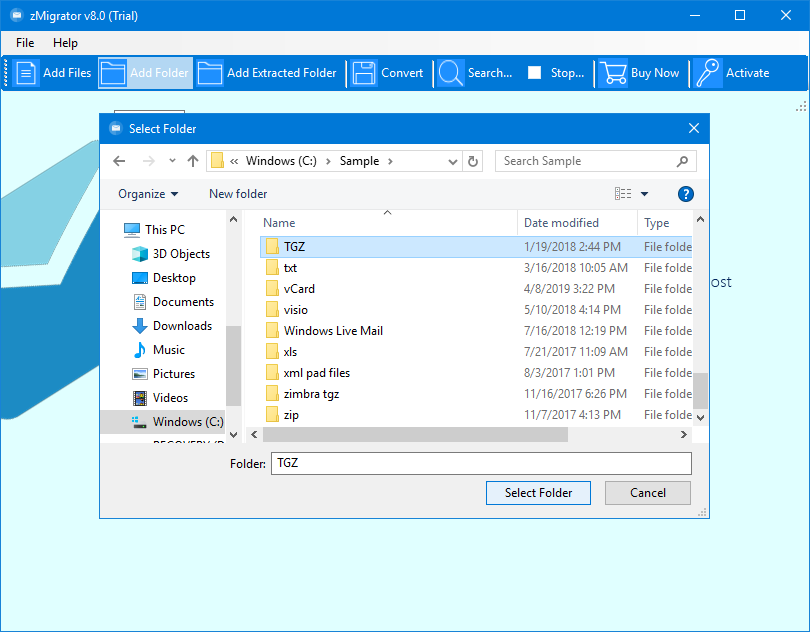Click file list scroll down arrow

point(700,418)
